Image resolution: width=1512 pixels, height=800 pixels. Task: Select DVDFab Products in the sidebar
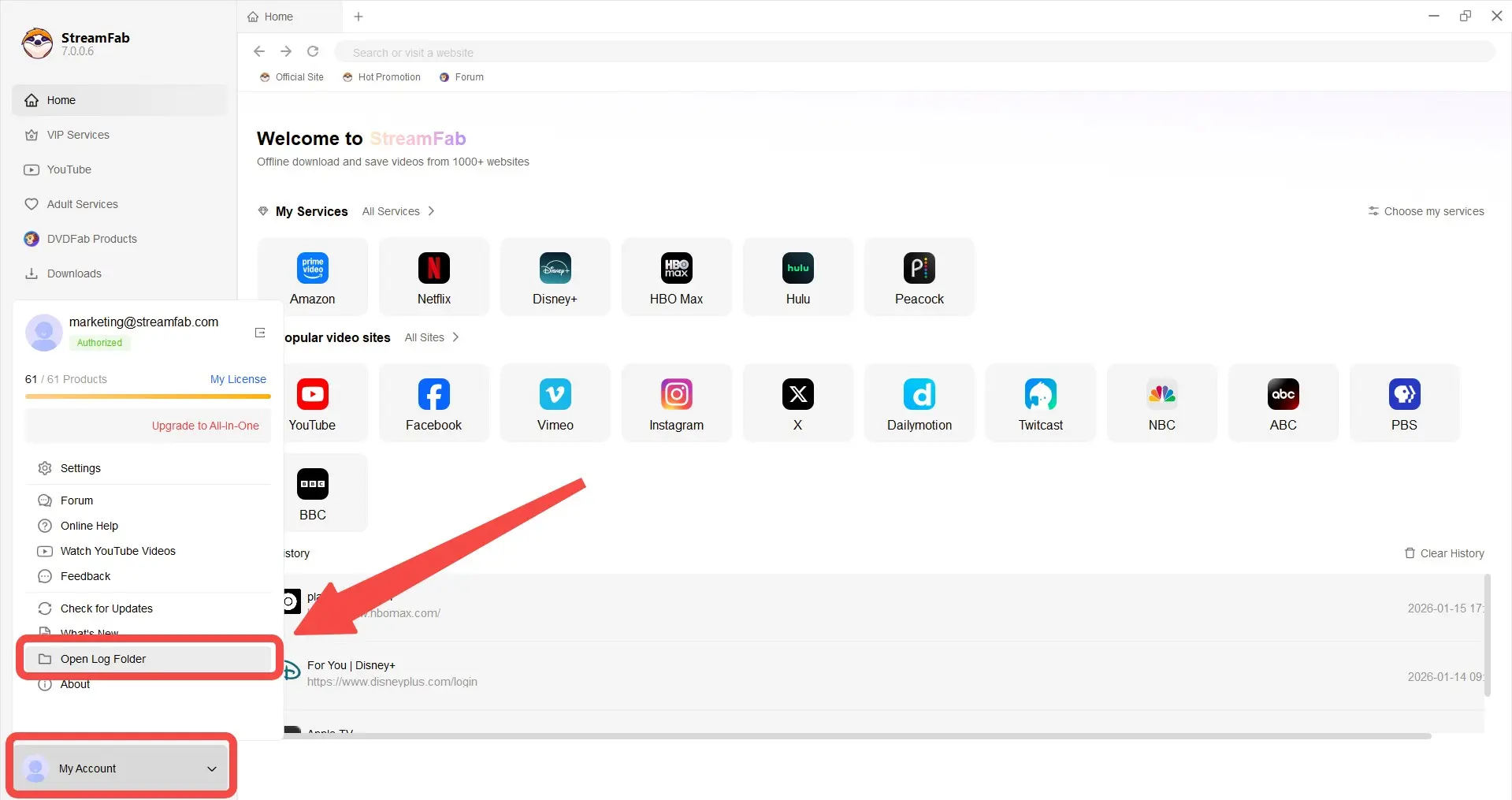pos(120,239)
